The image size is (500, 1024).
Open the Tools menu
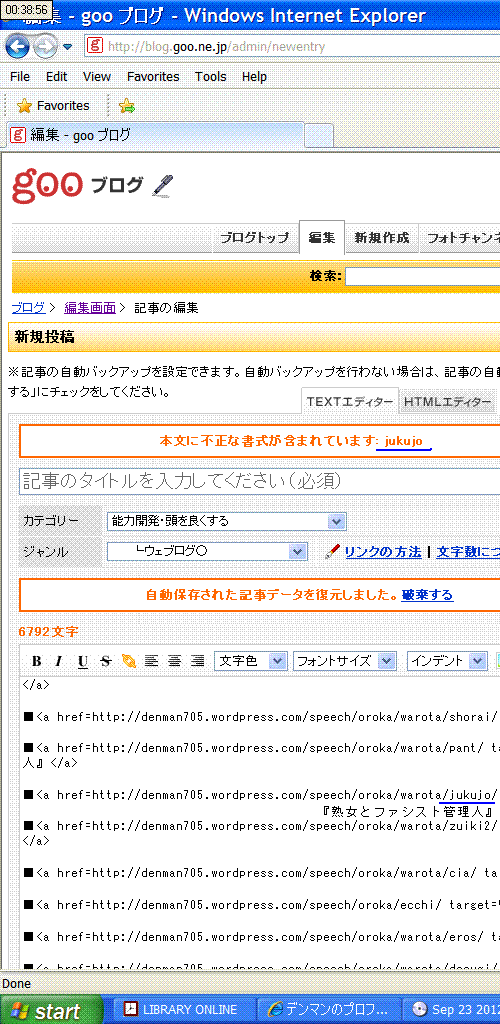[210, 77]
